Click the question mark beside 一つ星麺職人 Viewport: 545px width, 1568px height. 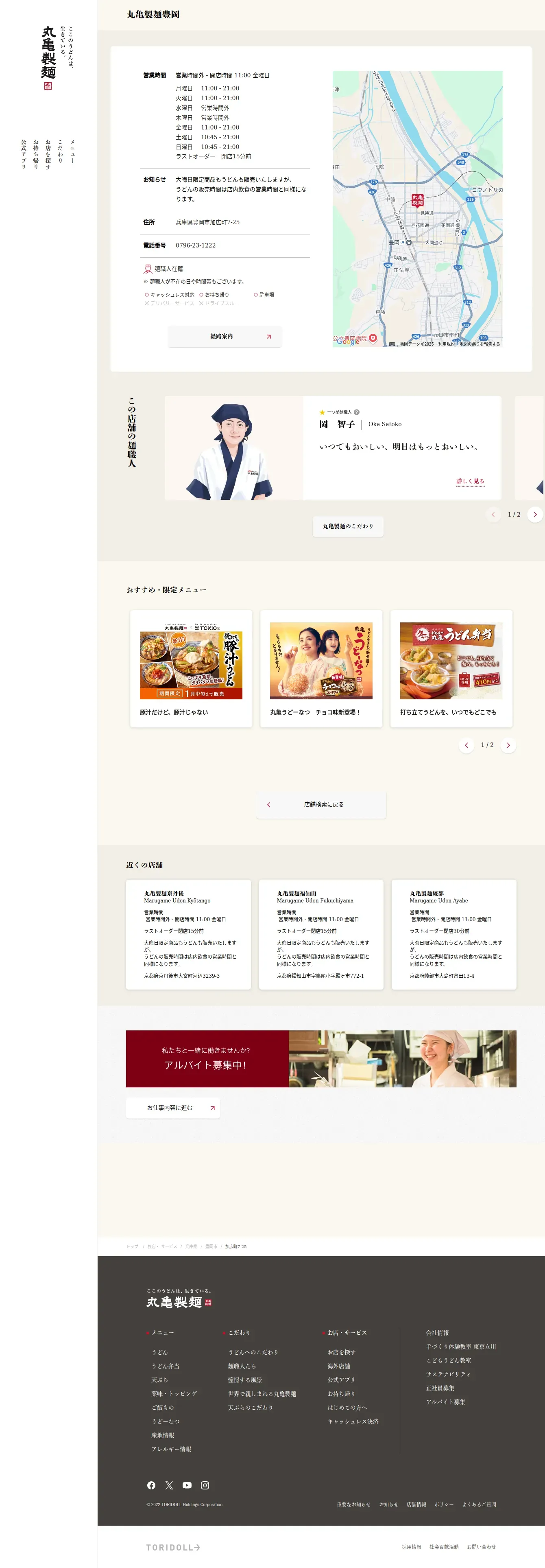coord(356,412)
